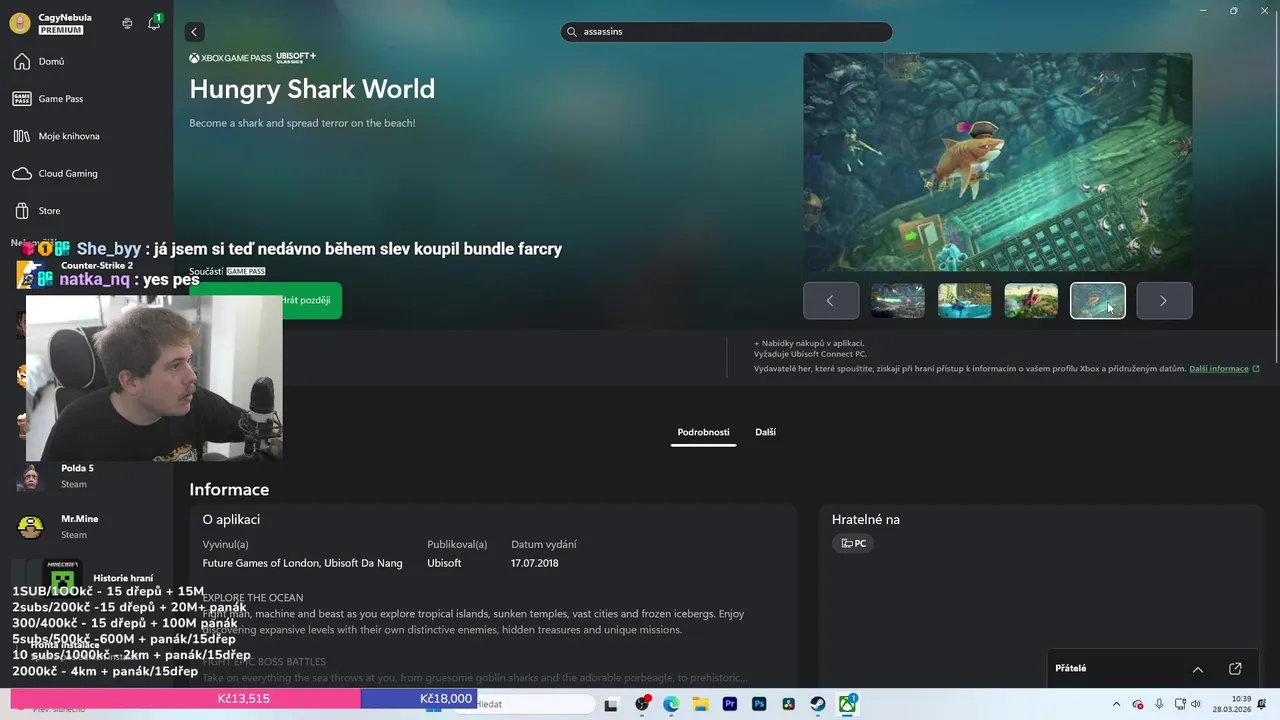Click the publisher name Ubisoft
The width and height of the screenshot is (1280, 720).
pyautogui.click(x=444, y=563)
